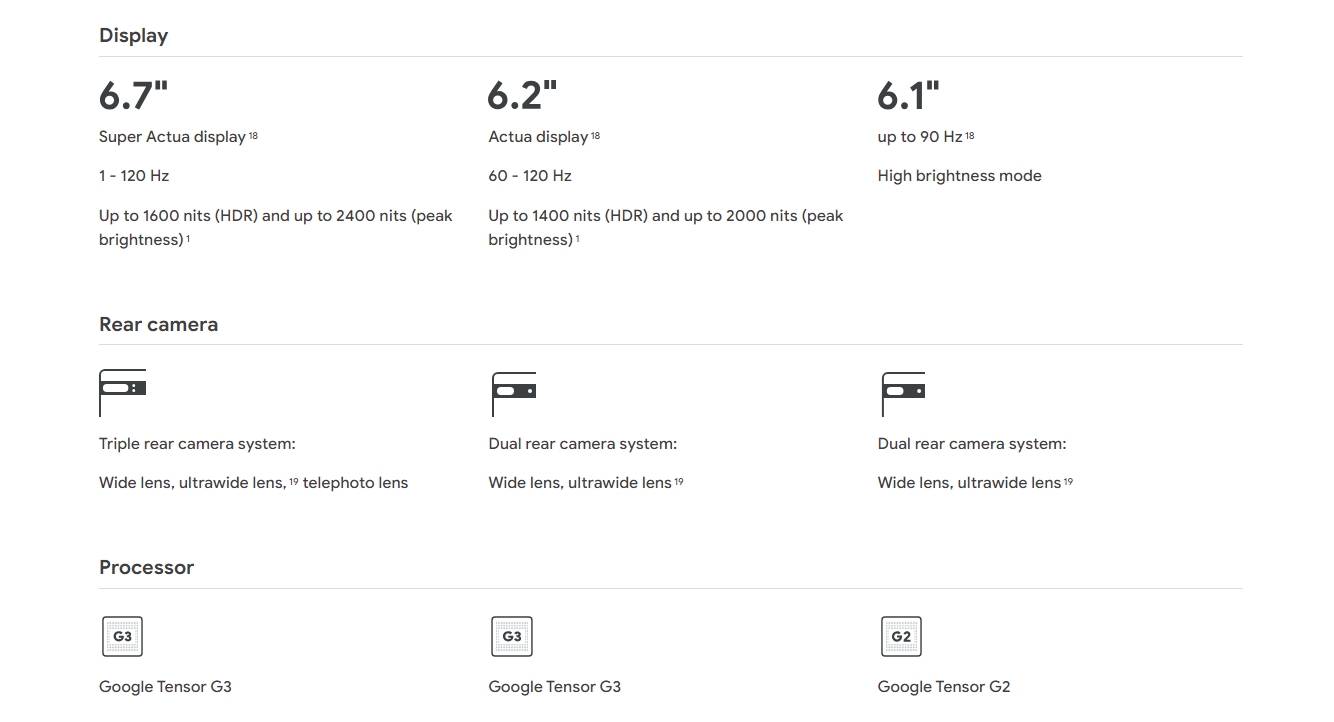
Task: Click the Google Tensor G2 label
Action: pyautogui.click(x=944, y=686)
